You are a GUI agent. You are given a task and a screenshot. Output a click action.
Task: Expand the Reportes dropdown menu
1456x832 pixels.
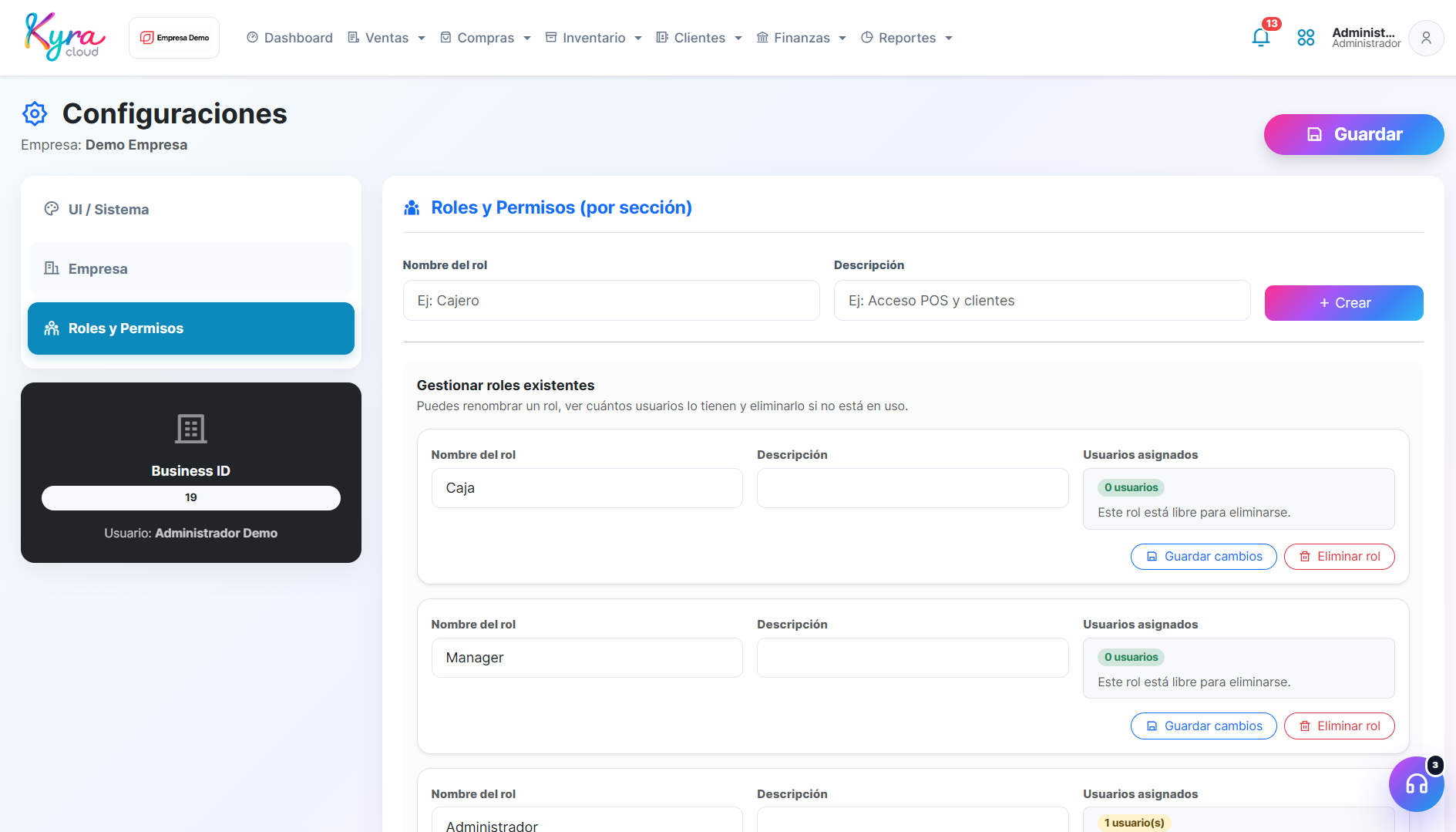coord(907,38)
